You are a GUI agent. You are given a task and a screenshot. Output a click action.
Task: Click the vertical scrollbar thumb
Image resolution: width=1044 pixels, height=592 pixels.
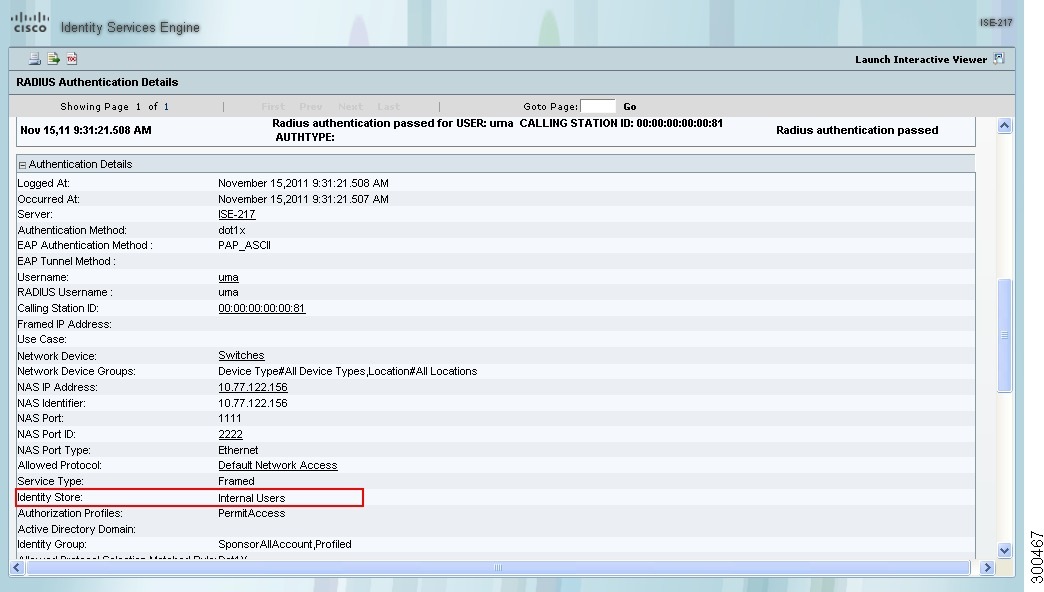tap(1005, 335)
